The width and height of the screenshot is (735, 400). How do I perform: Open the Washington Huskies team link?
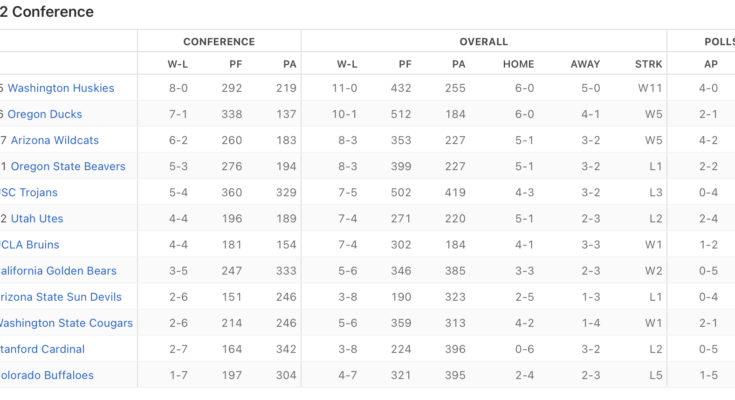click(x=61, y=88)
